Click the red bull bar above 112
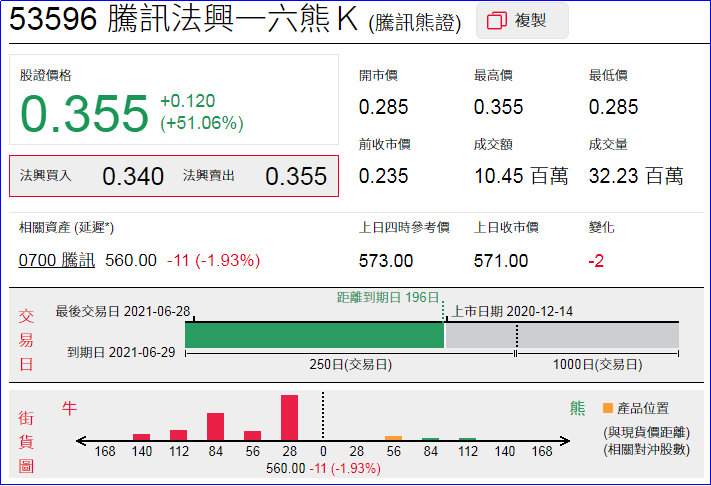 [x=178, y=435]
